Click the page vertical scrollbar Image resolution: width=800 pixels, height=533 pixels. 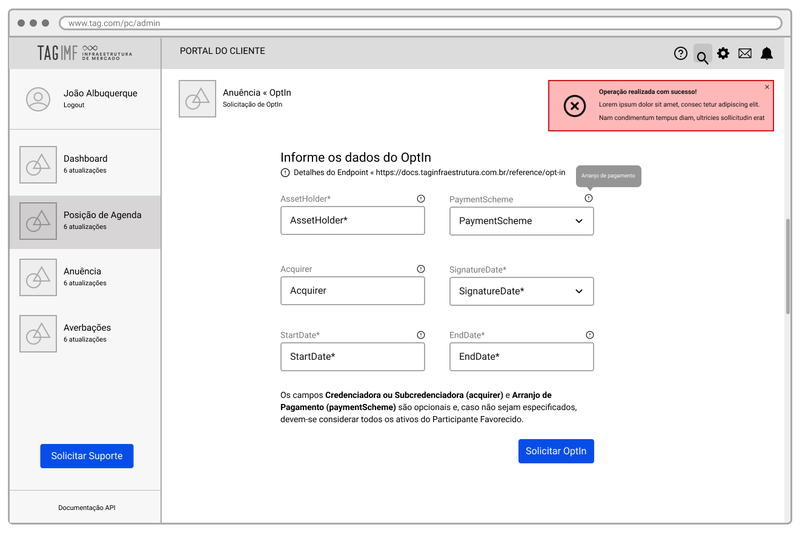788,266
